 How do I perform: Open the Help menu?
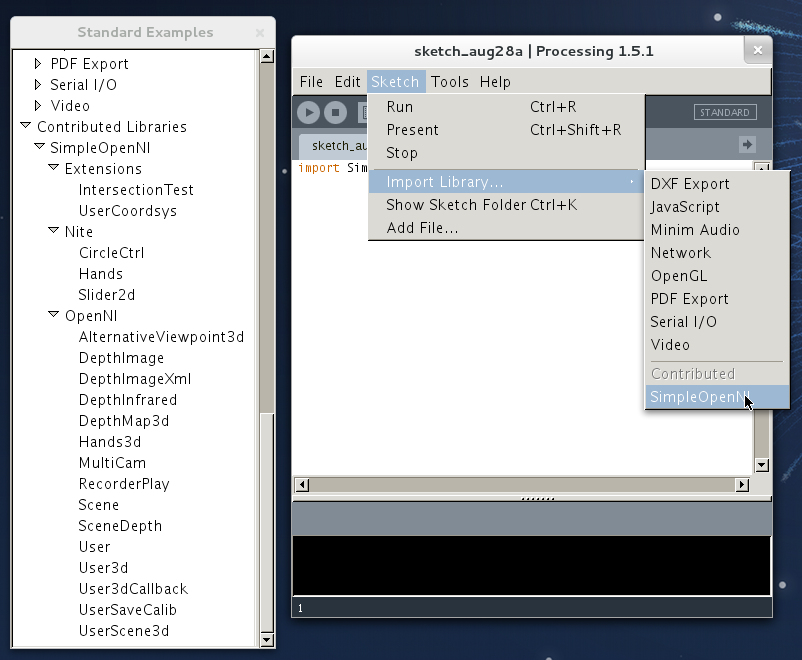click(x=495, y=82)
